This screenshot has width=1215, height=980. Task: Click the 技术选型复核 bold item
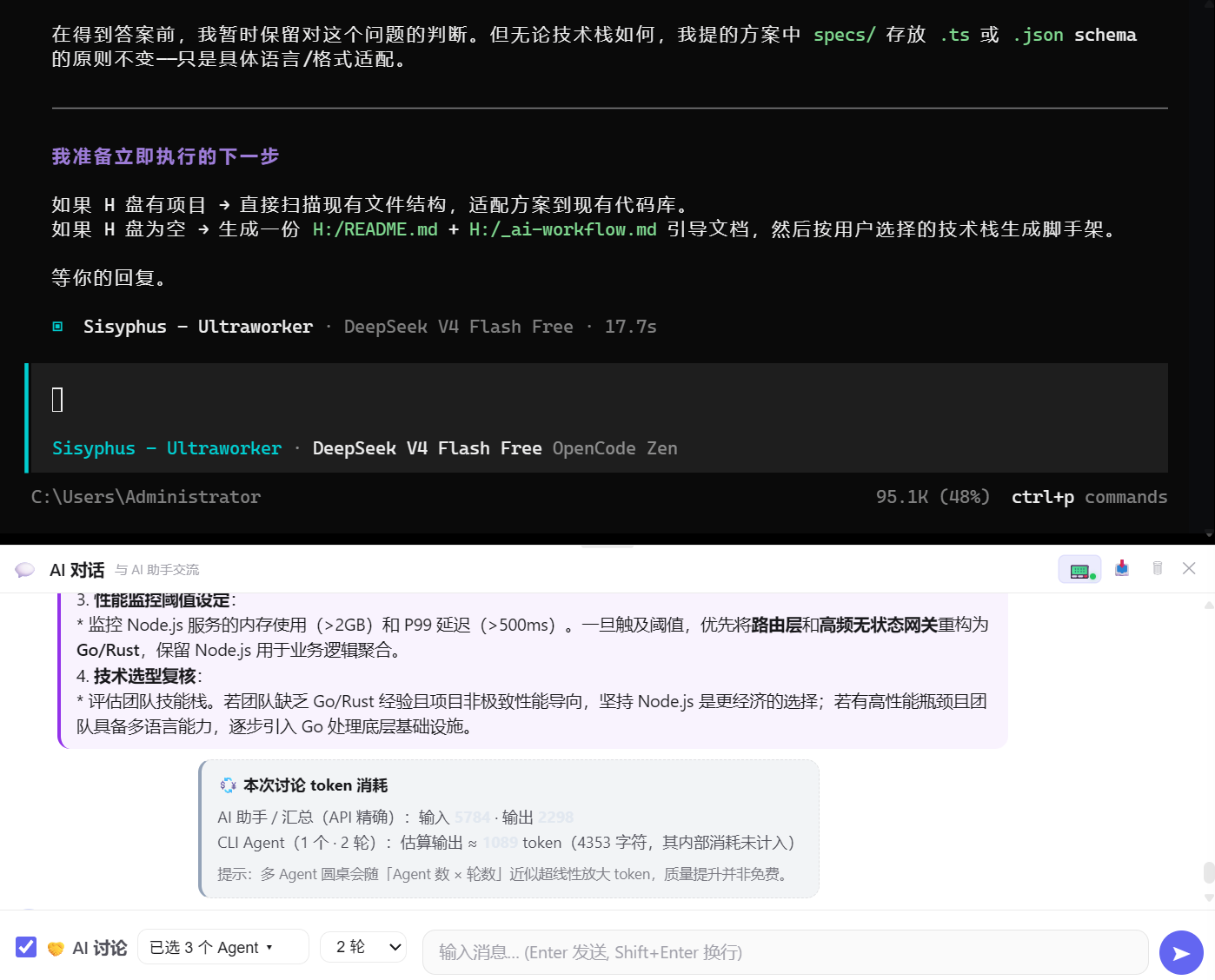(x=145, y=676)
